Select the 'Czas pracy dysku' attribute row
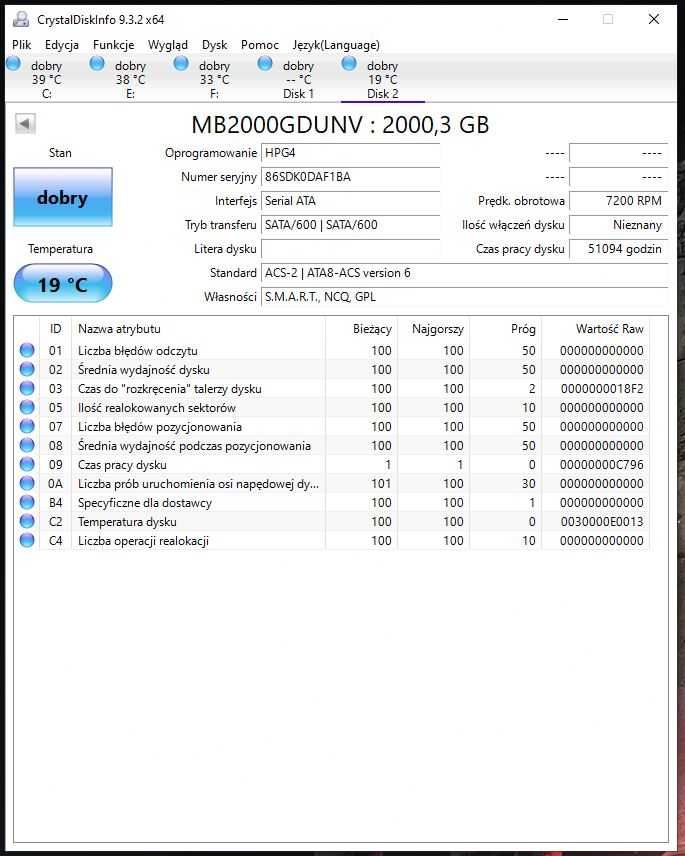Screen dimensions: 685x856 (332, 465)
